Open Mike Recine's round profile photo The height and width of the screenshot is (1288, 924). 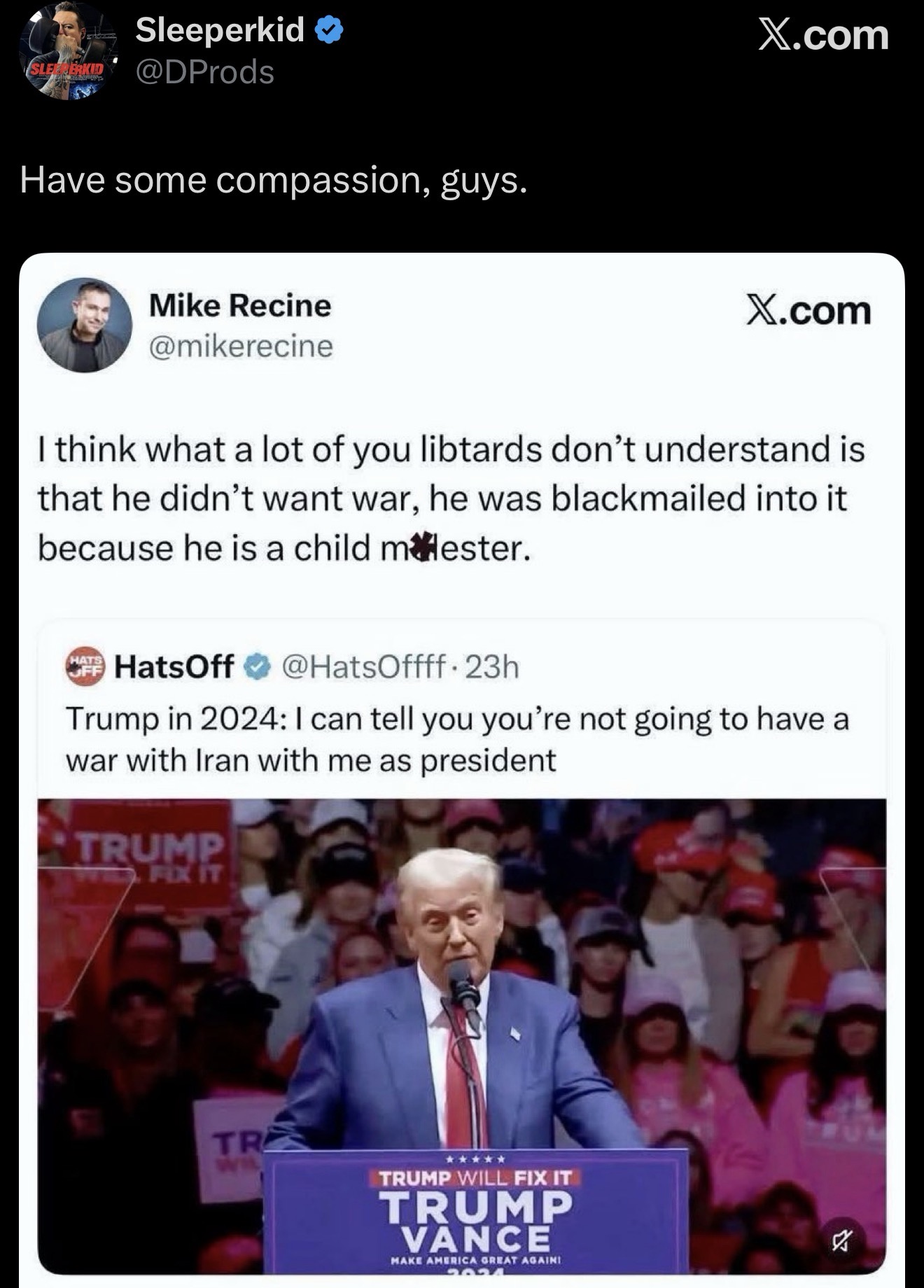pyautogui.click(x=84, y=325)
